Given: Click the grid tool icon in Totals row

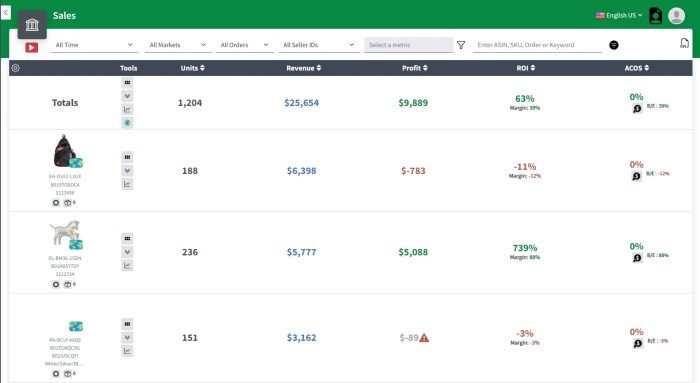Looking at the screenshot, I should (127, 83).
